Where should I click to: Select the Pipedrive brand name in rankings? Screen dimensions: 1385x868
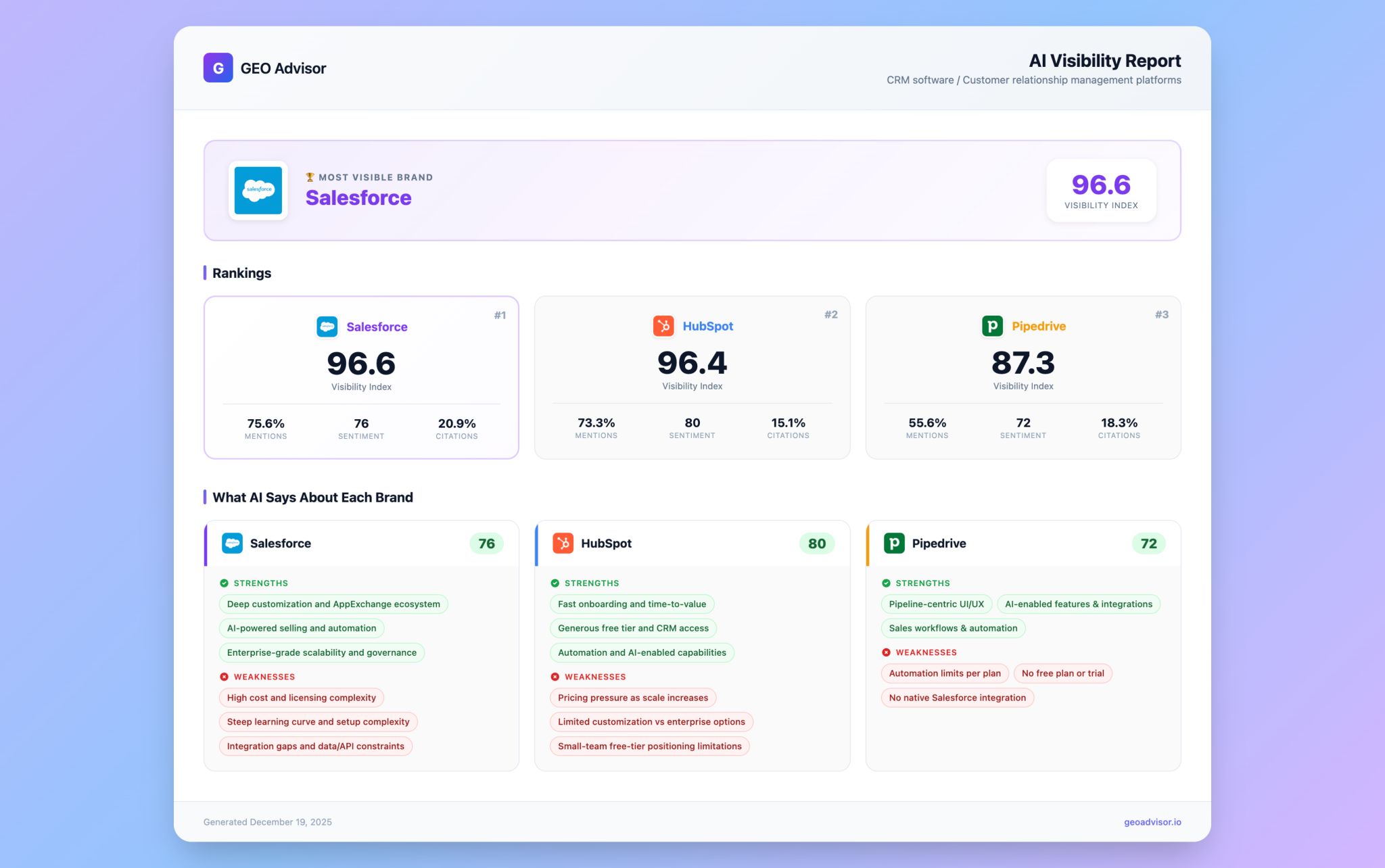[1038, 326]
